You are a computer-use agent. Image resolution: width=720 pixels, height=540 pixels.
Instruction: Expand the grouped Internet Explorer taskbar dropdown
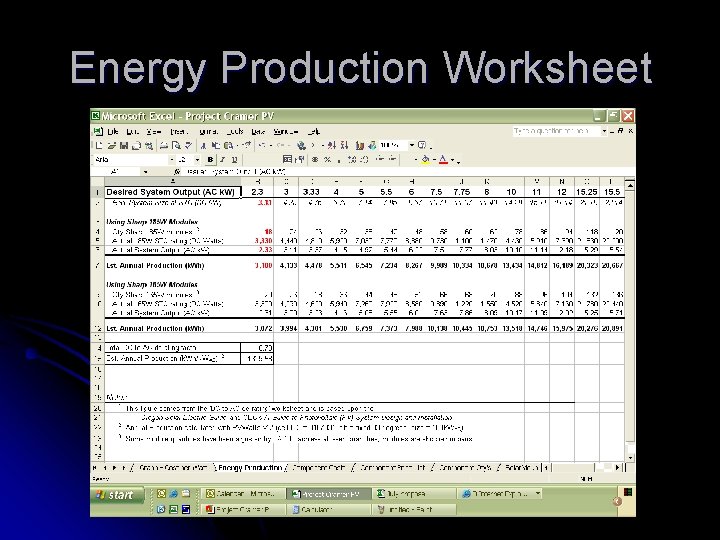pyautogui.click(x=538, y=494)
